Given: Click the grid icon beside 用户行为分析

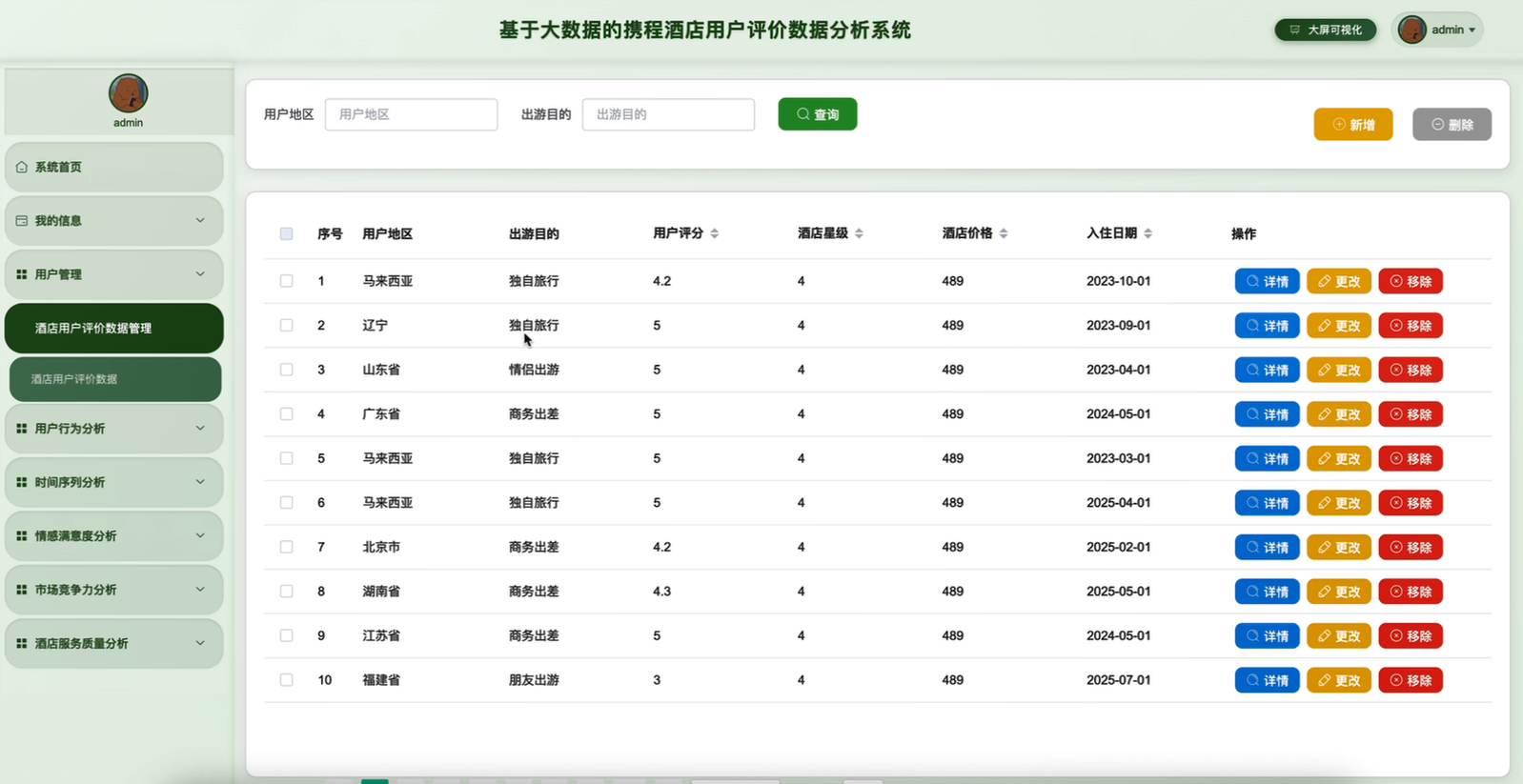Looking at the screenshot, I should point(22,429).
